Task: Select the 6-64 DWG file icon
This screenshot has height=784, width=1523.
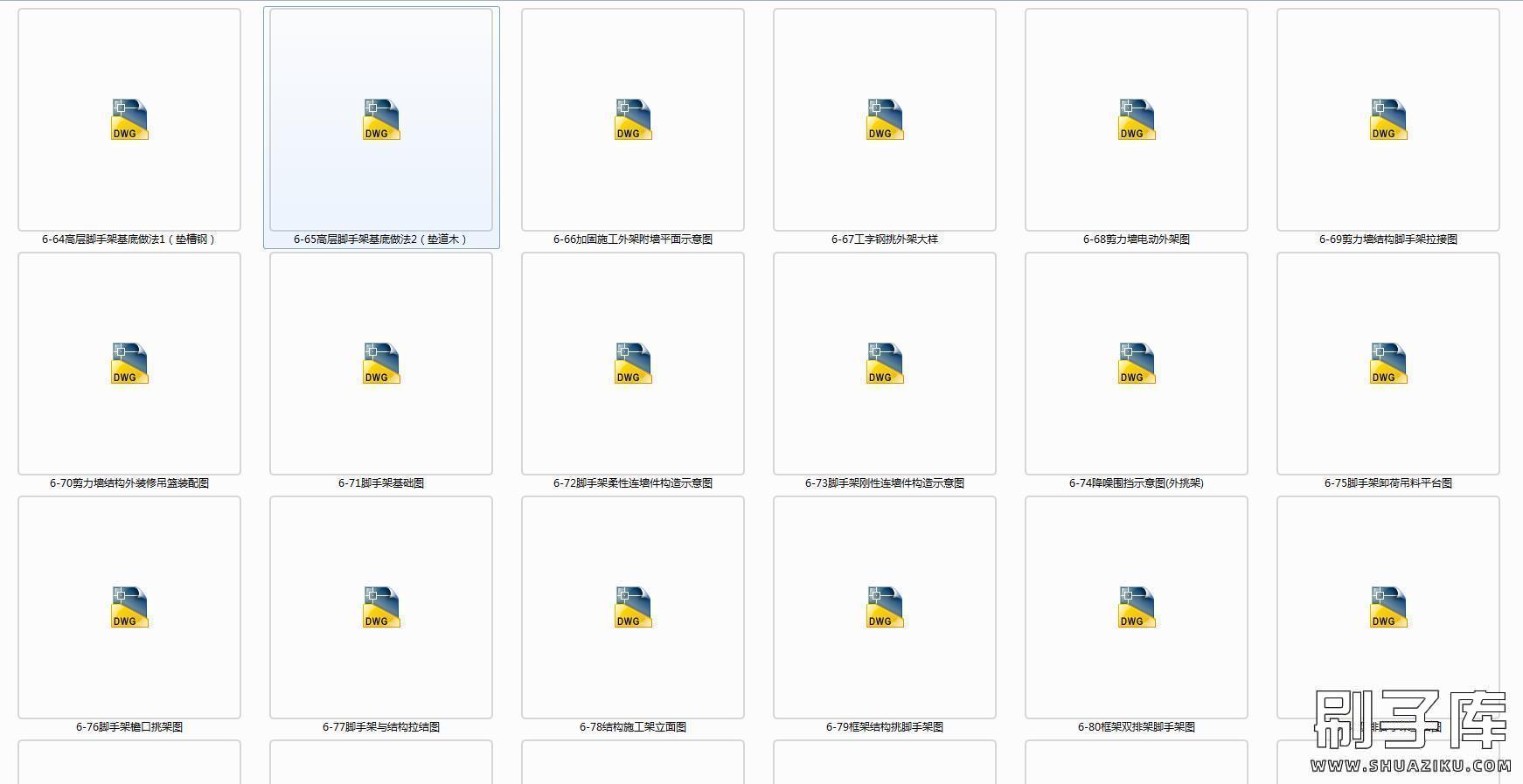Action: click(129, 120)
